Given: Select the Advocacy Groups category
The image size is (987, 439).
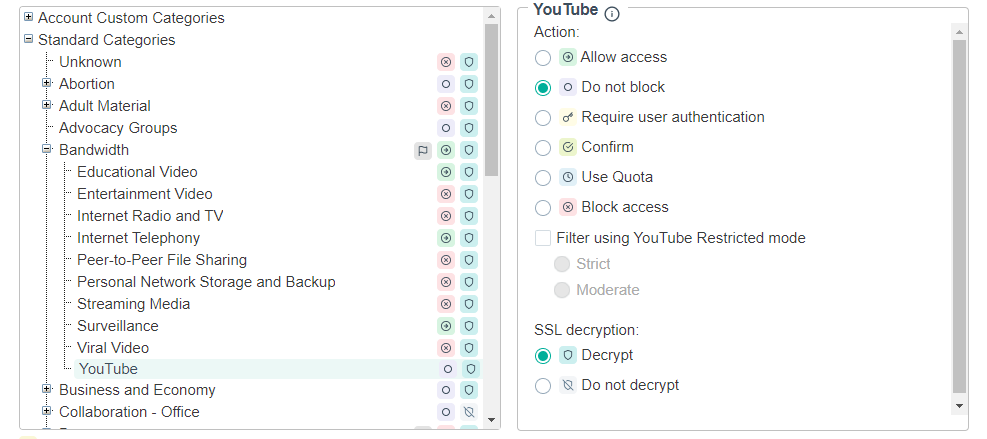Looking at the screenshot, I should pos(118,128).
